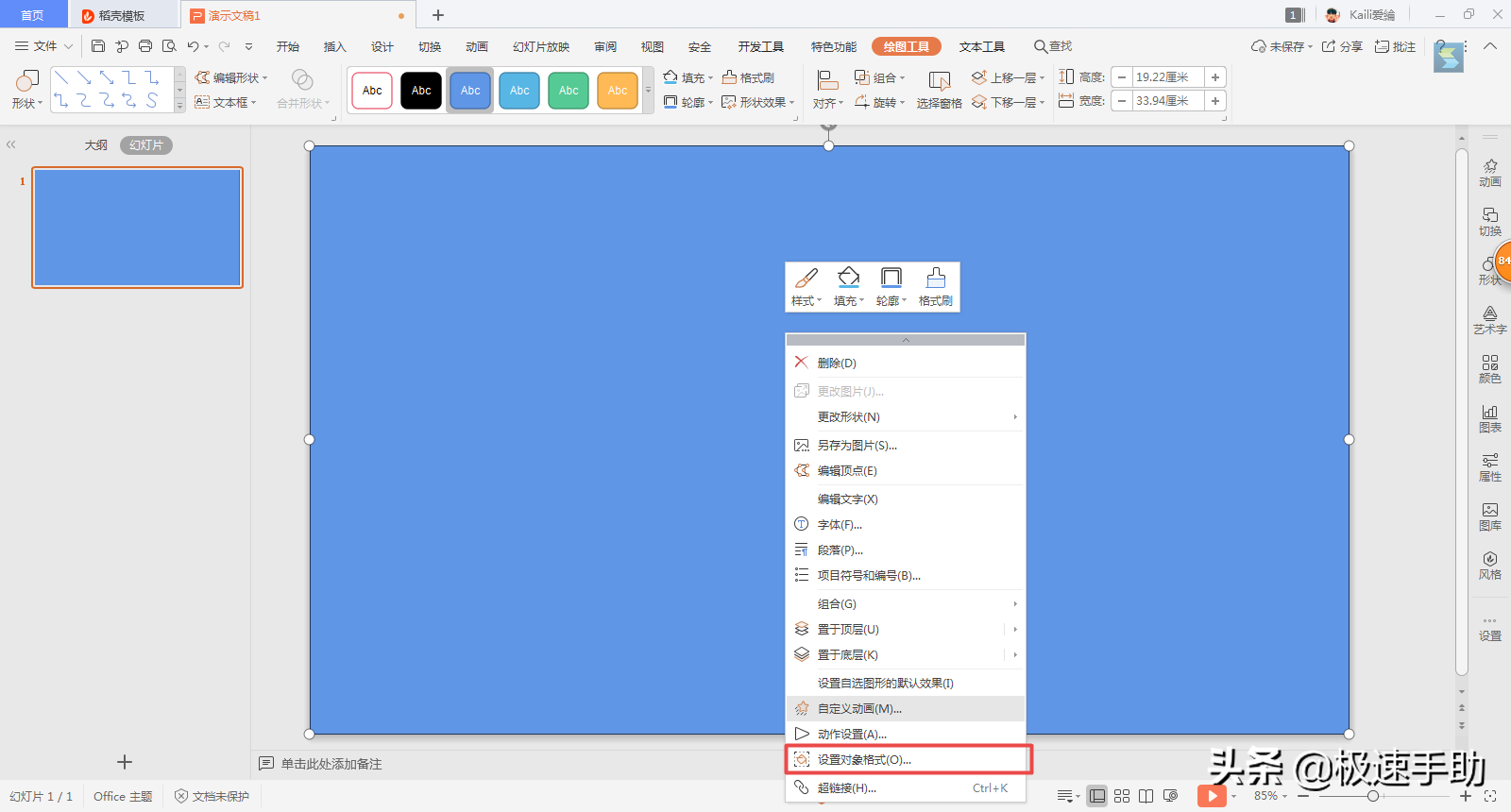Click the text box (文本框) tool
Viewport: 1511px width, 812px height.
click(225, 102)
